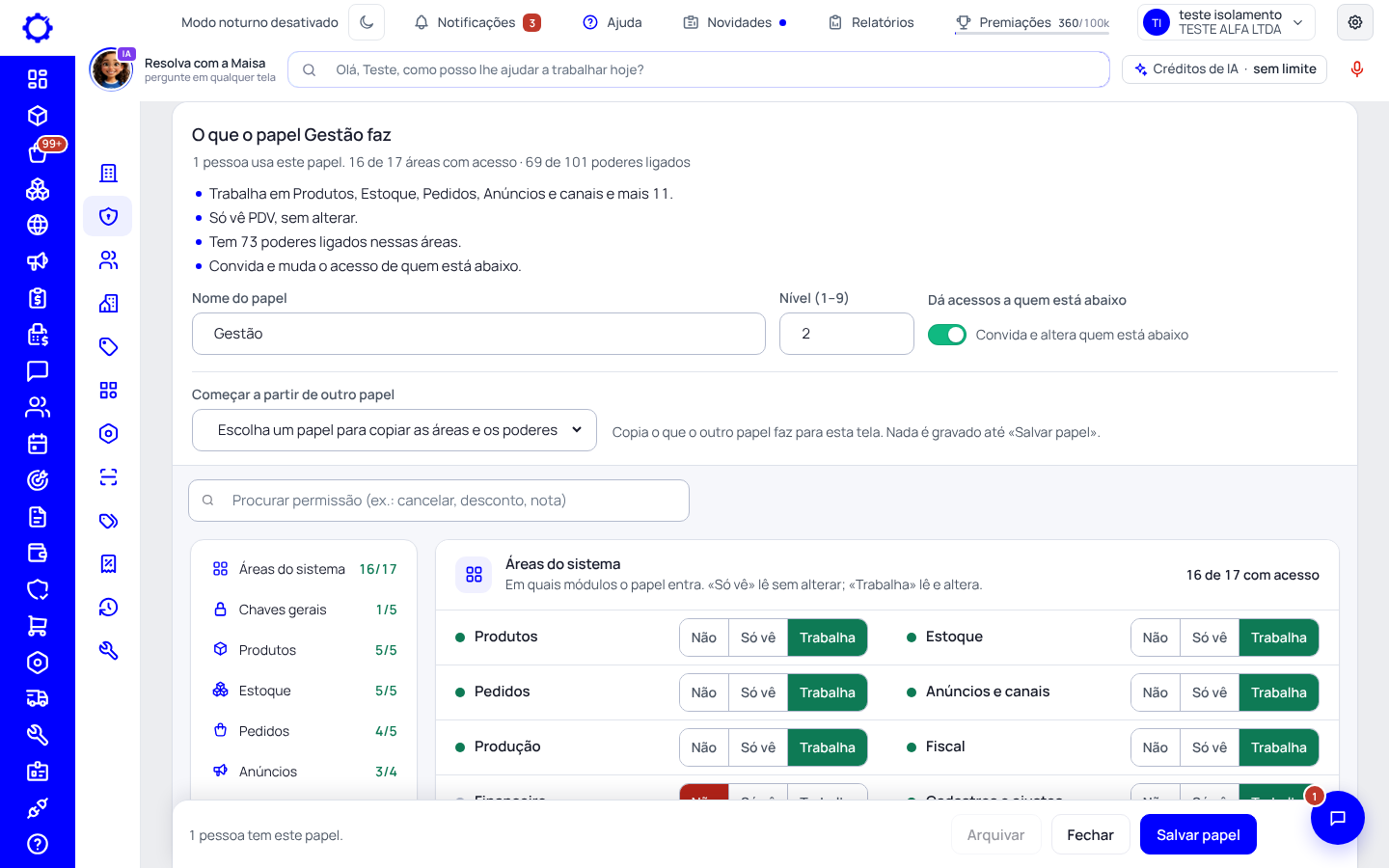Open the globe icon in blue sidebar

38,225
